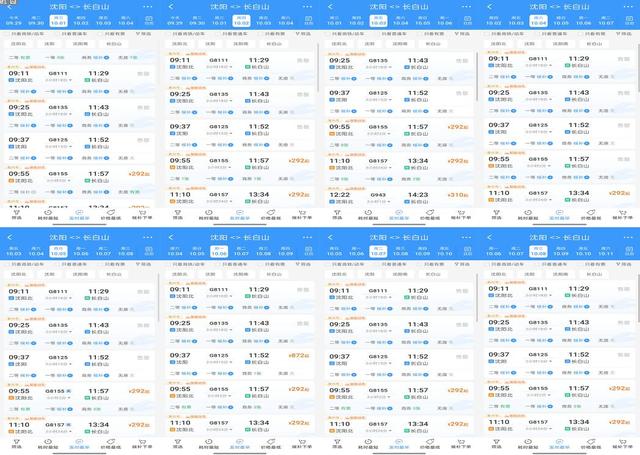The image size is (640, 455).
Task: Check 只看有票 on the 10.01 screen
Action: tap(112, 34)
